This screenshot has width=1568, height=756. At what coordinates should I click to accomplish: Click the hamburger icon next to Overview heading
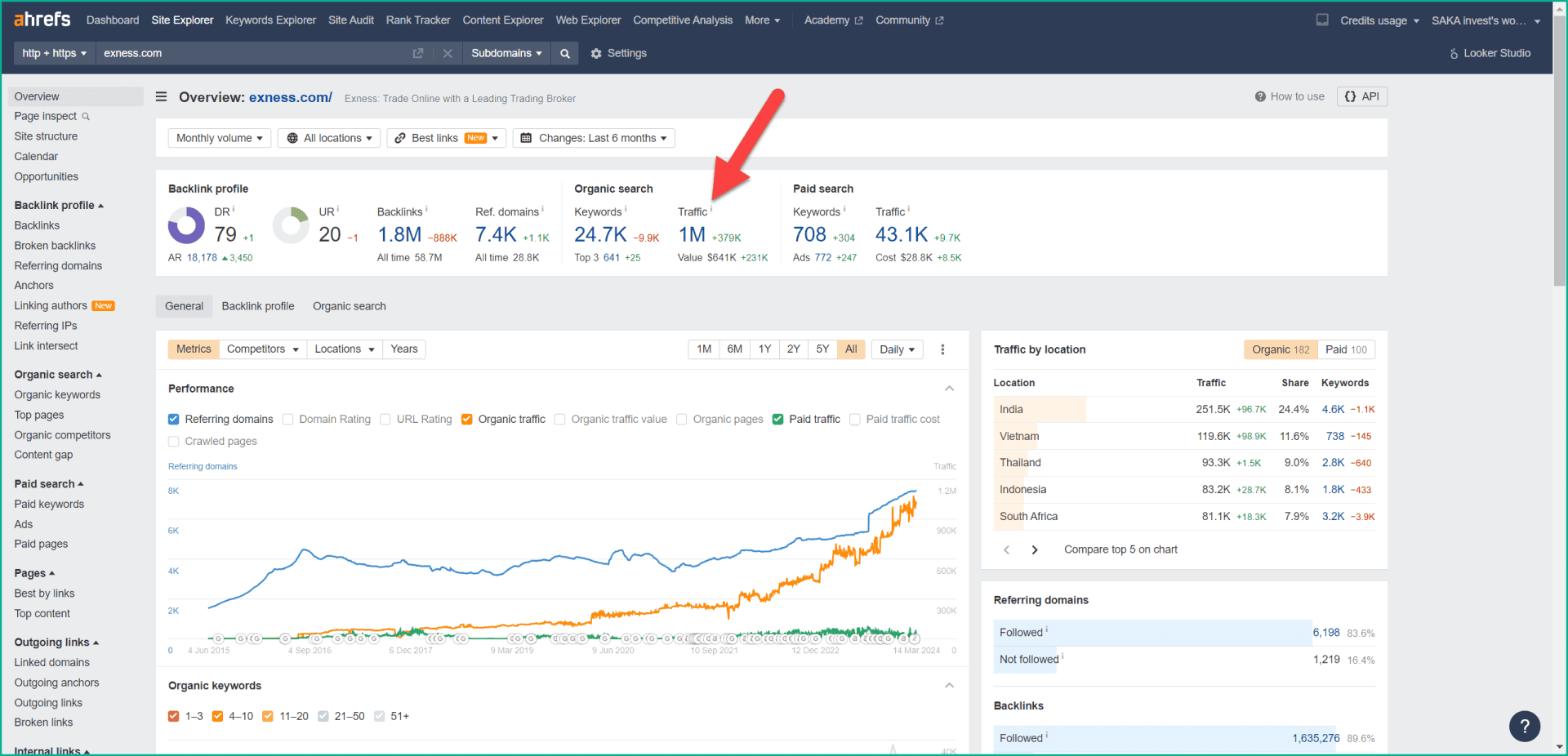pyautogui.click(x=161, y=96)
